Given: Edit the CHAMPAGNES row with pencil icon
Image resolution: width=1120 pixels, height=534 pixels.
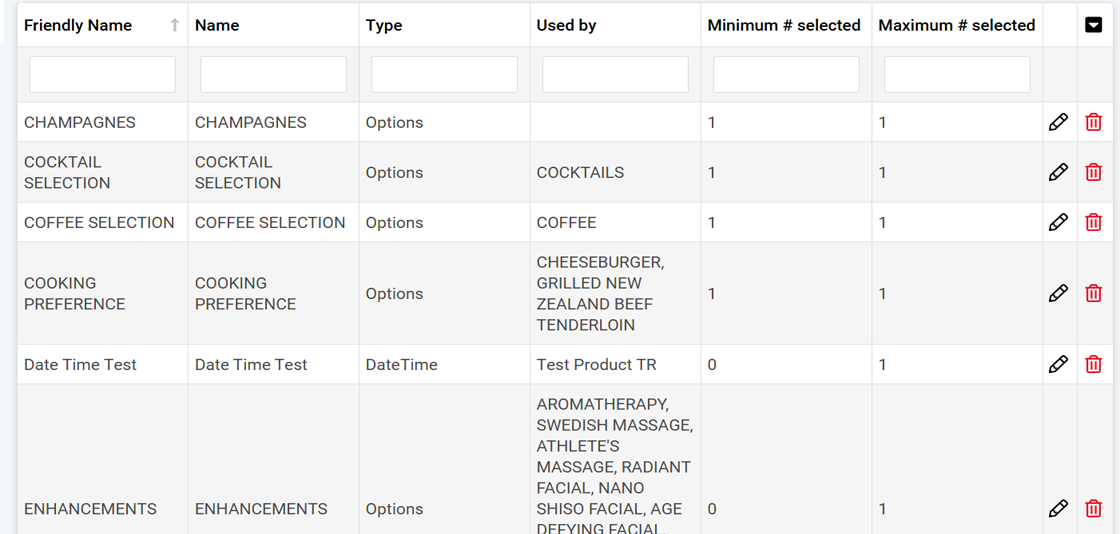Looking at the screenshot, I should tap(1058, 122).
